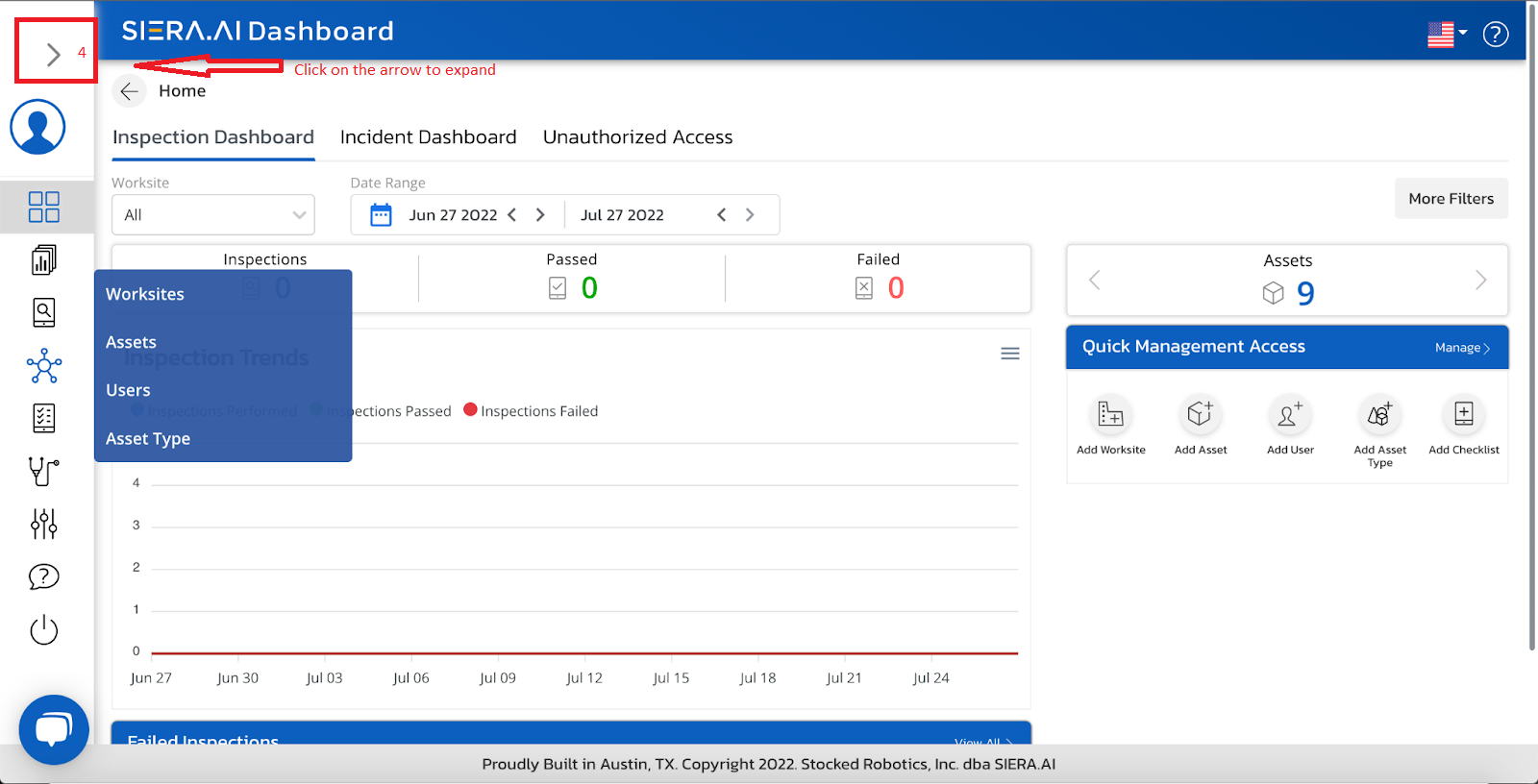Open the chart hamburger menu

pos(1009,354)
